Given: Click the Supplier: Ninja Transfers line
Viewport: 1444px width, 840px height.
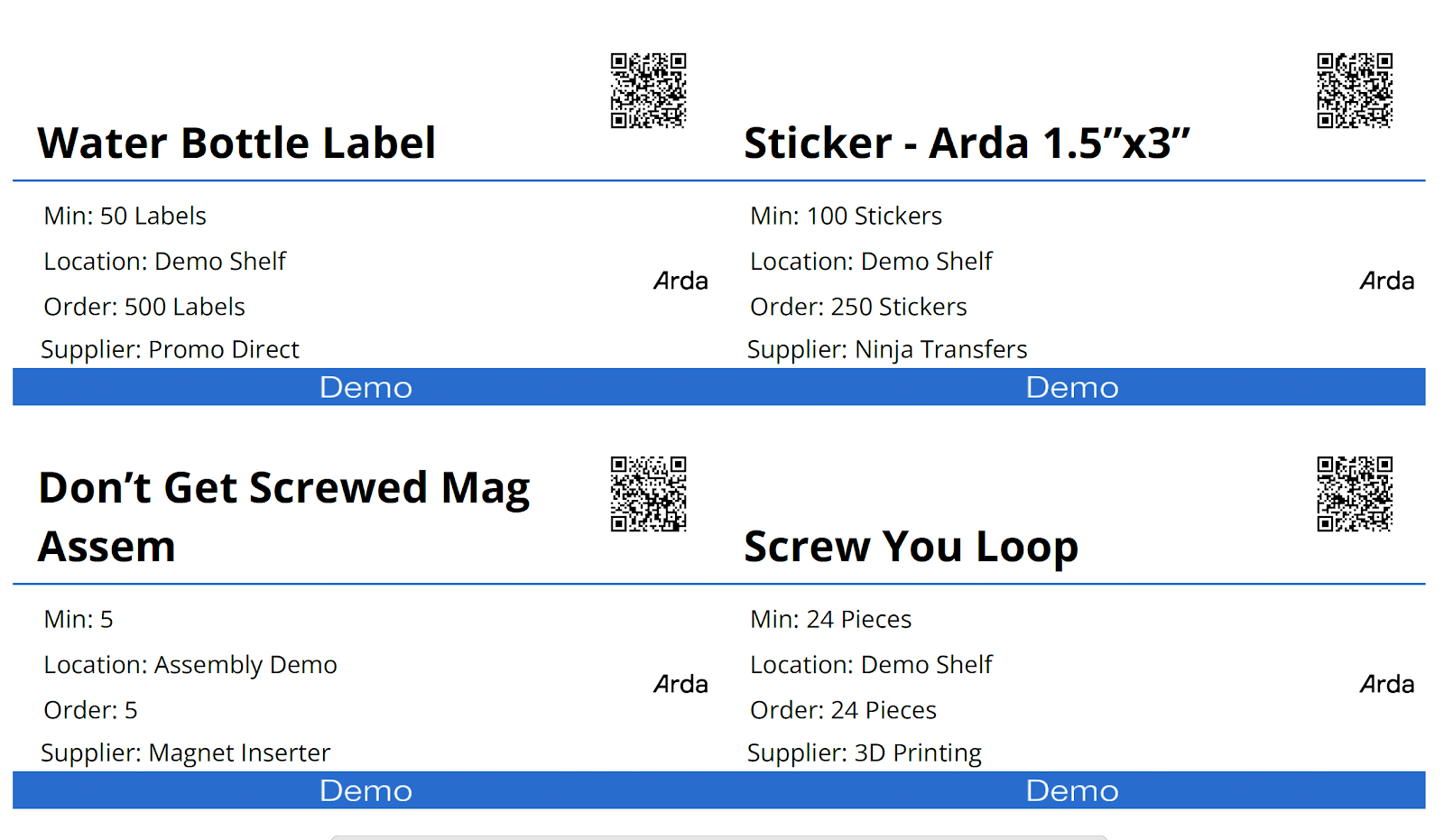Looking at the screenshot, I should click(x=887, y=350).
